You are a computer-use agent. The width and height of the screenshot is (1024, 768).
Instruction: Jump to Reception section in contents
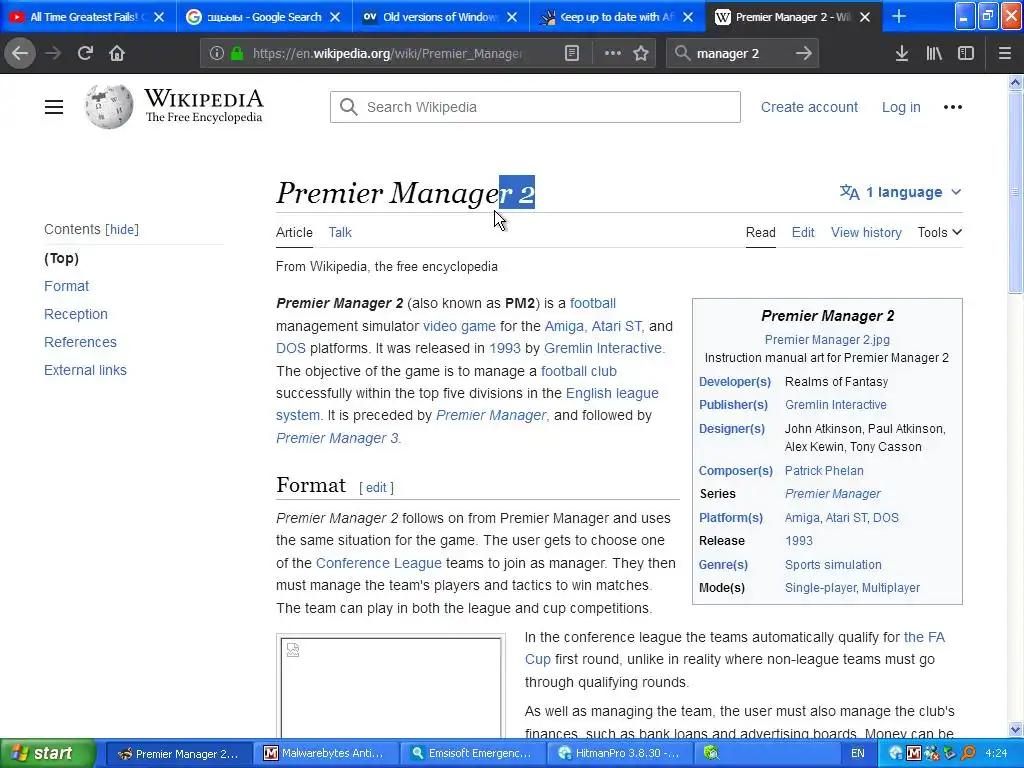pyautogui.click(x=76, y=314)
